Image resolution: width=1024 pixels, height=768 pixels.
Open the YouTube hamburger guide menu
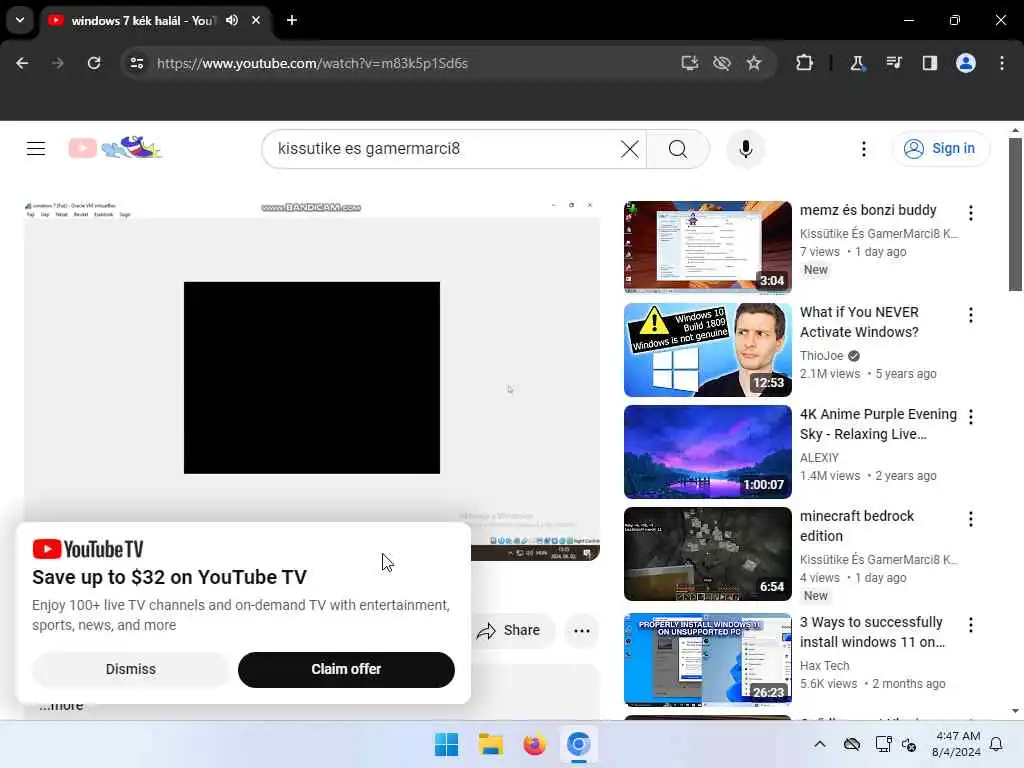click(x=36, y=149)
